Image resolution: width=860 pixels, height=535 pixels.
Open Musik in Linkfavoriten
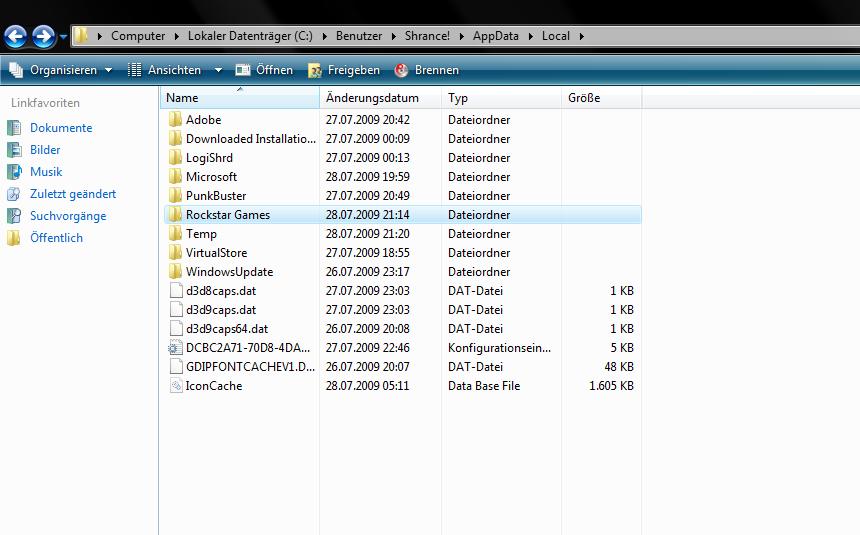pos(46,172)
